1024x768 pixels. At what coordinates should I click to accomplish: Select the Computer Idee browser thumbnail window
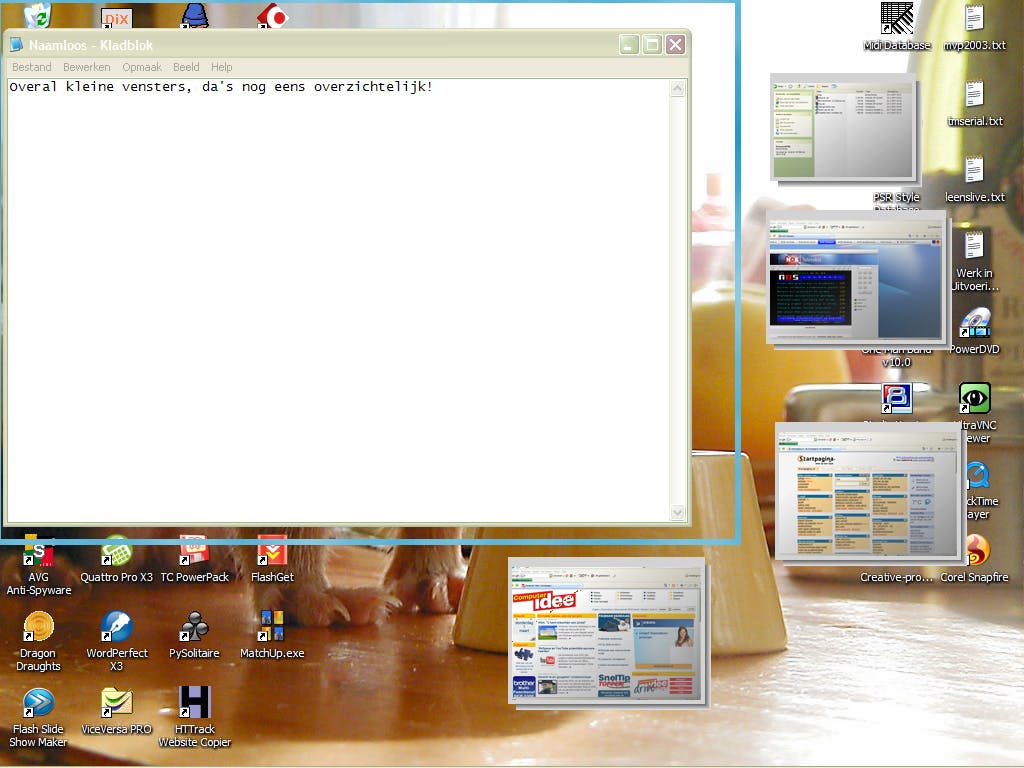coord(607,632)
